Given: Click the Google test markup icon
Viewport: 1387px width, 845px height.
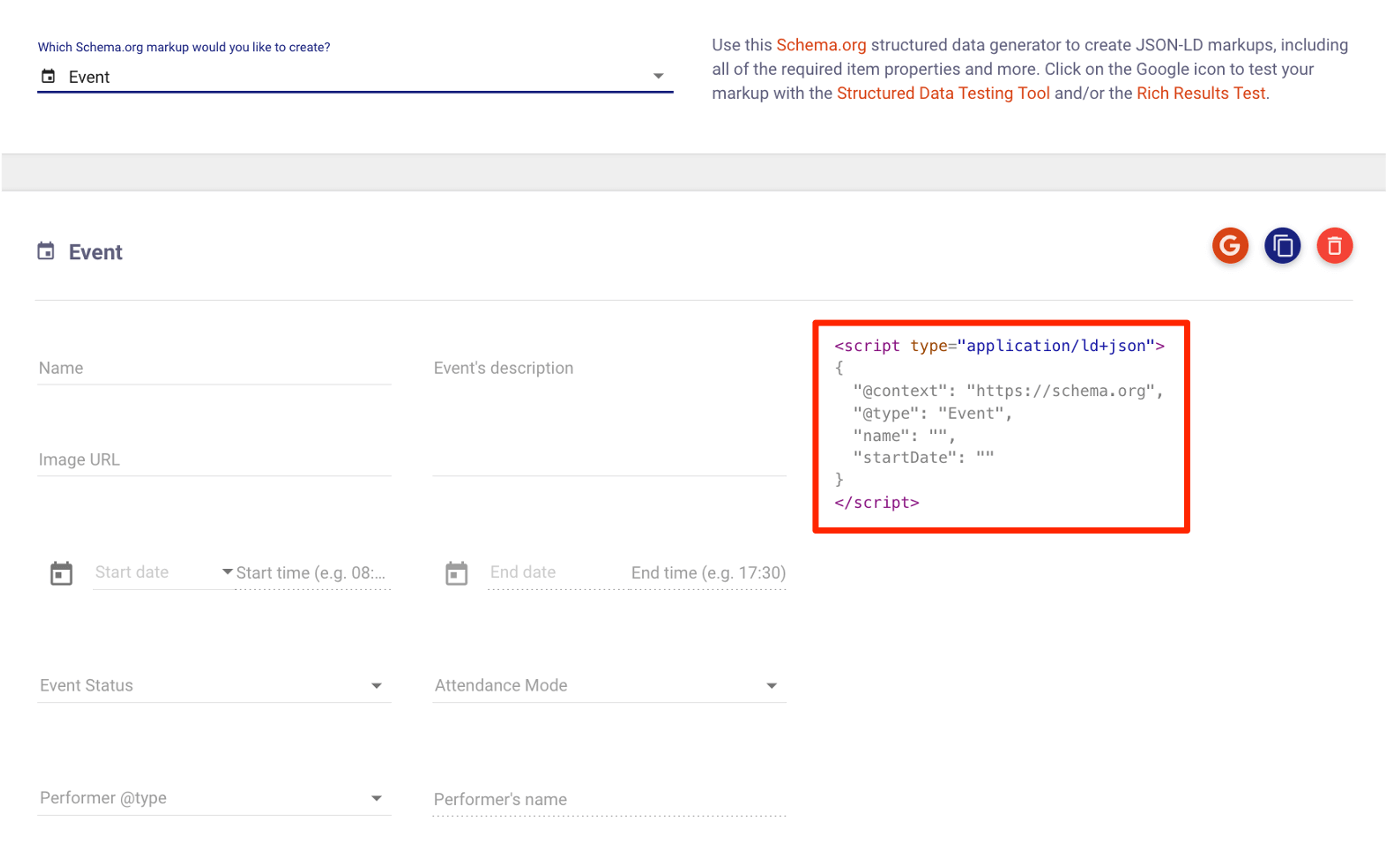Looking at the screenshot, I should pyautogui.click(x=1230, y=245).
